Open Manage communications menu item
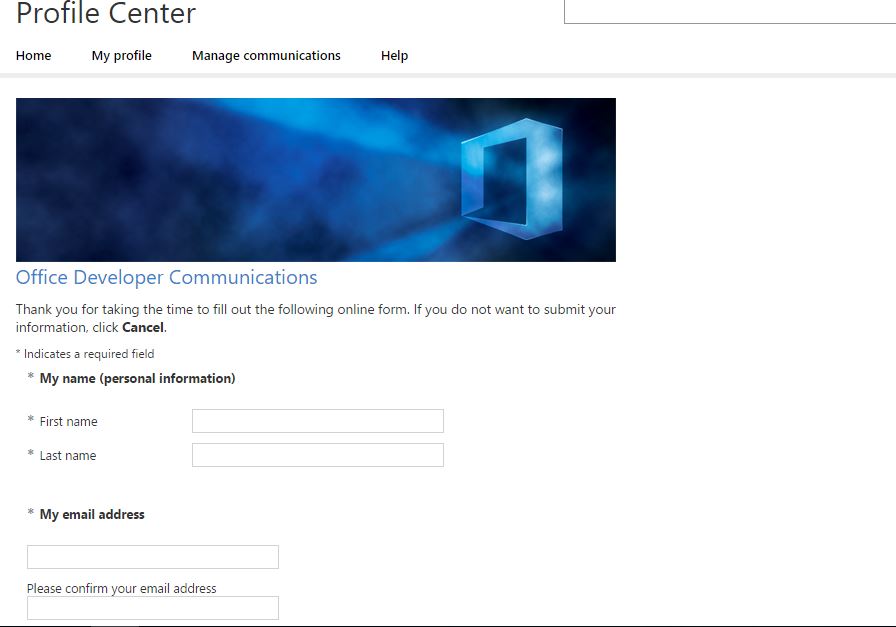 coord(266,55)
